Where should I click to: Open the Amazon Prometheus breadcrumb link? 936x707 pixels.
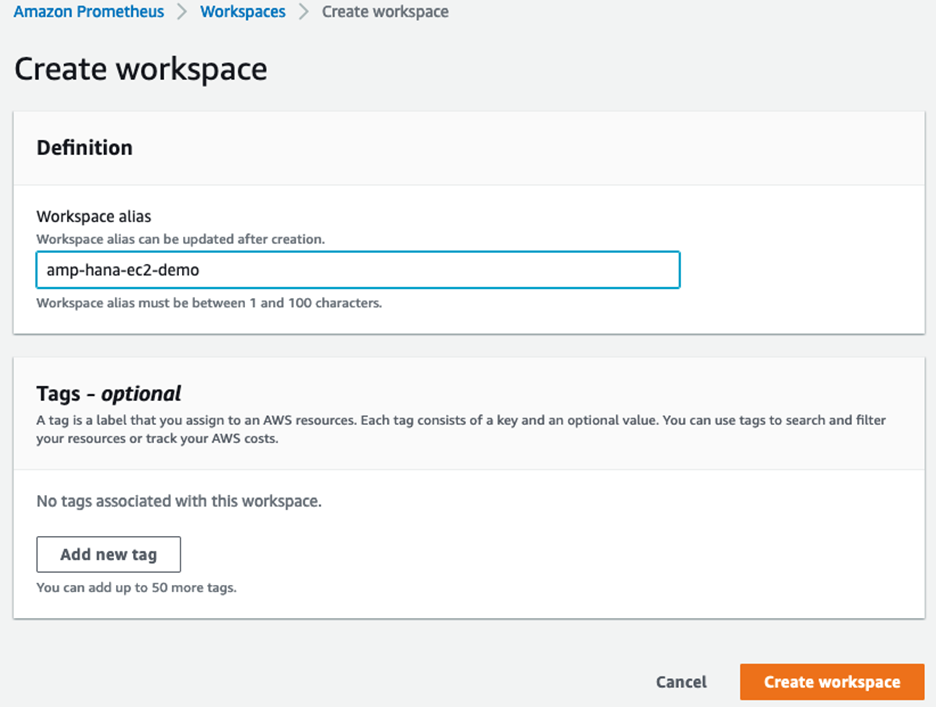(x=88, y=11)
